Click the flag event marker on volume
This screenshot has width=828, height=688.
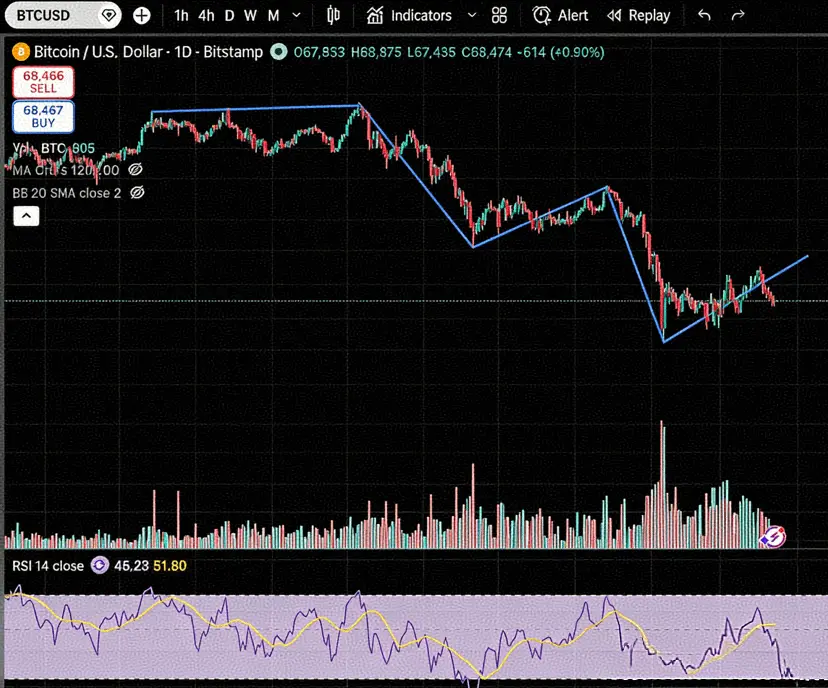772,537
